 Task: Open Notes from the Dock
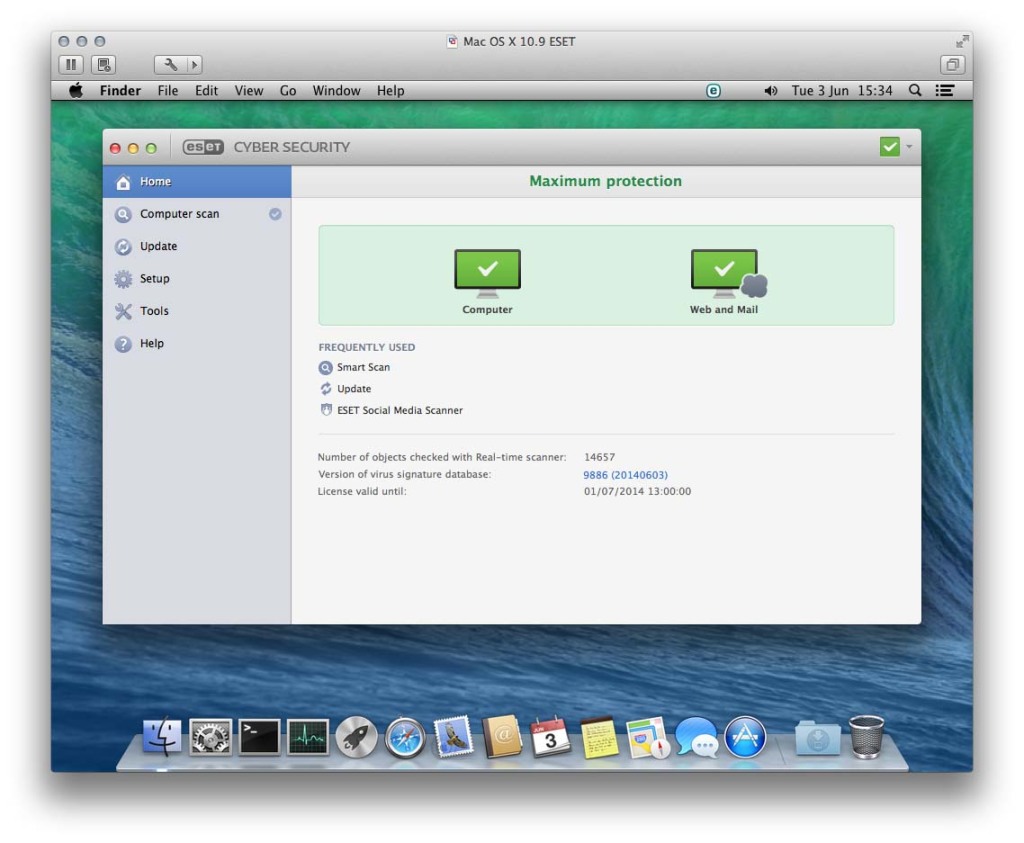(599, 738)
